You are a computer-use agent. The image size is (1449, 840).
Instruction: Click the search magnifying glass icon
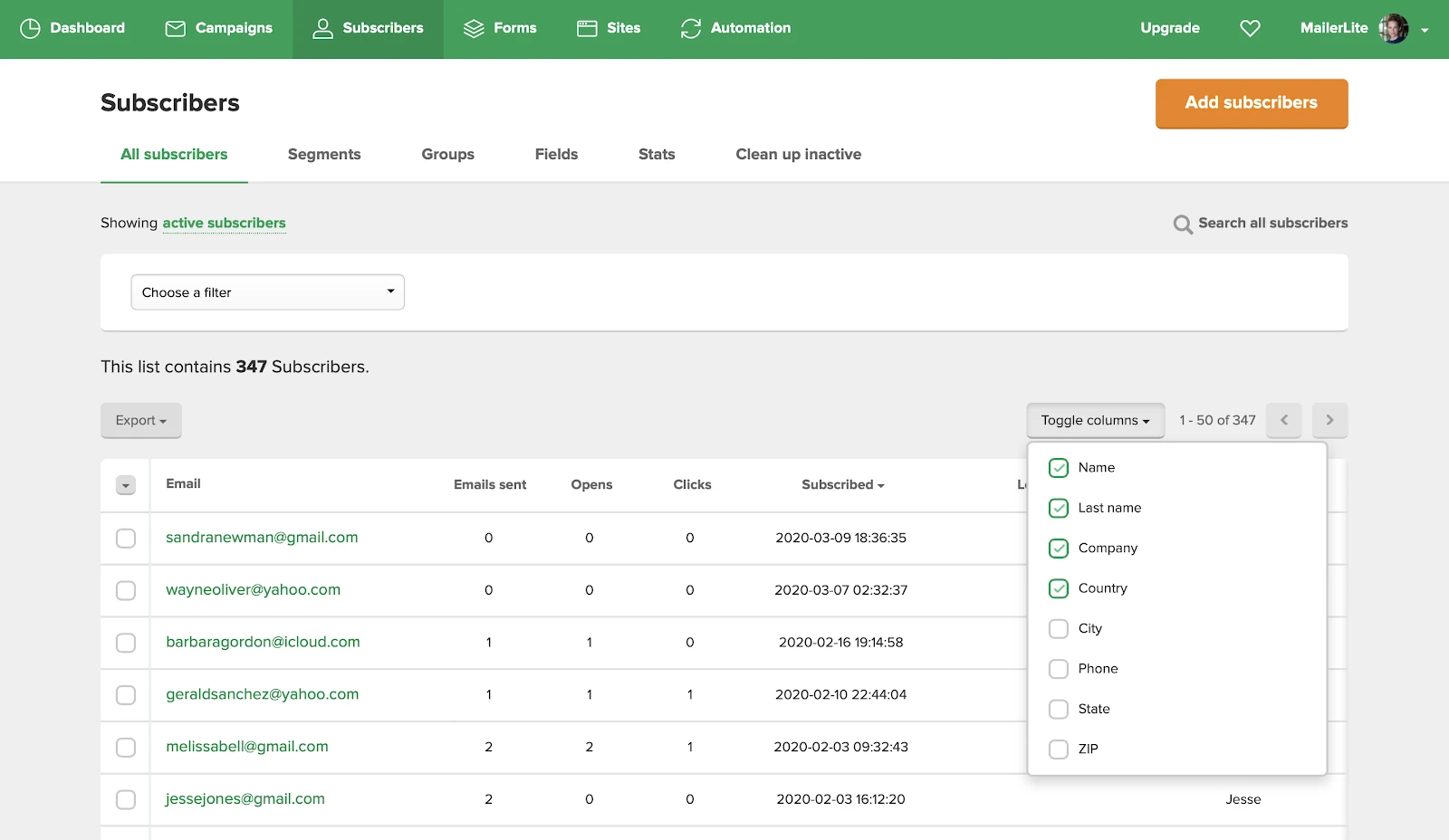coord(1183,224)
